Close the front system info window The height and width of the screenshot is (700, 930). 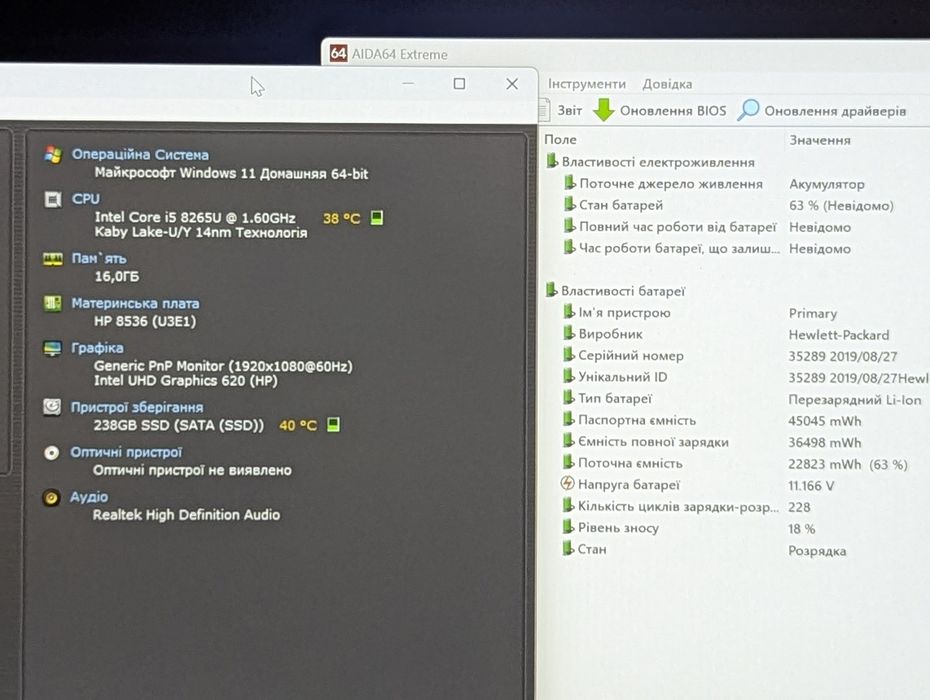coord(512,84)
